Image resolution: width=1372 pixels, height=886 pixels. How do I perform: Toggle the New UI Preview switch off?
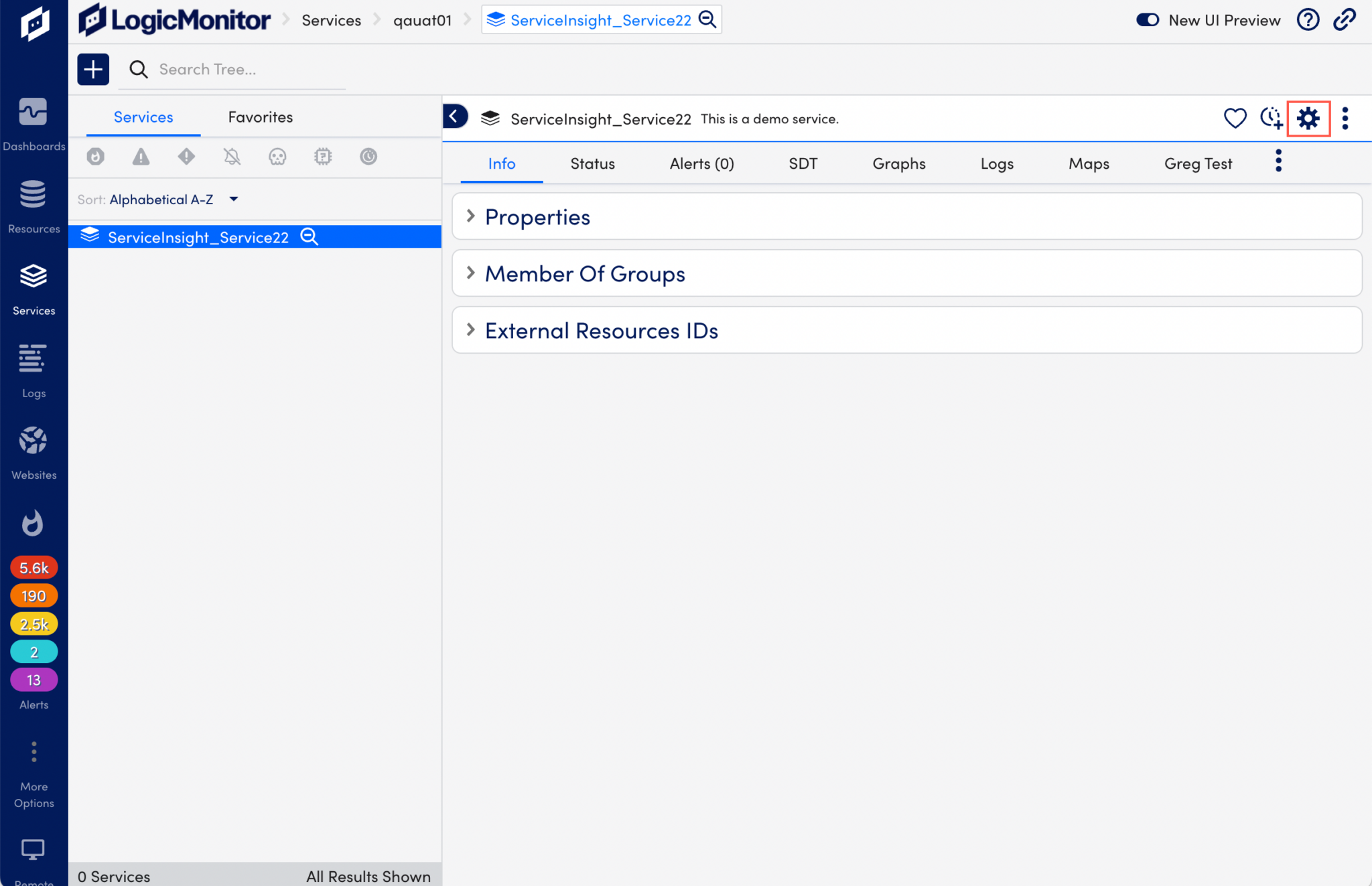click(x=1147, y=20)
